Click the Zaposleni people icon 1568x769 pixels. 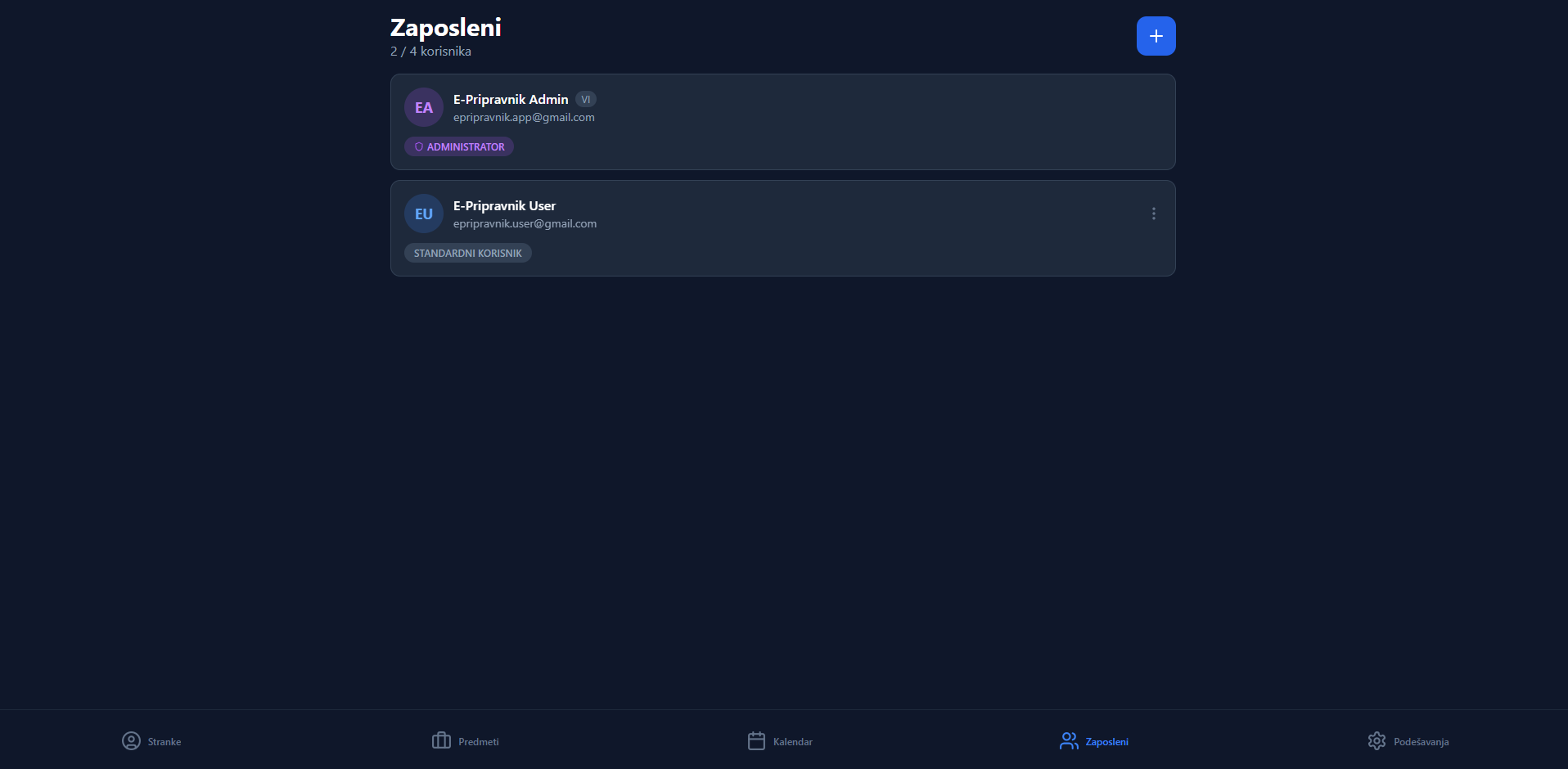pos(1069,741)
